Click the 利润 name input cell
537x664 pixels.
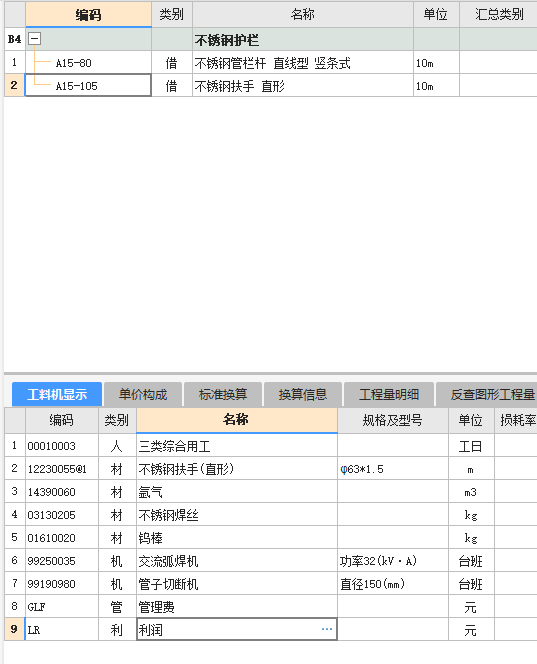point(237,629)
